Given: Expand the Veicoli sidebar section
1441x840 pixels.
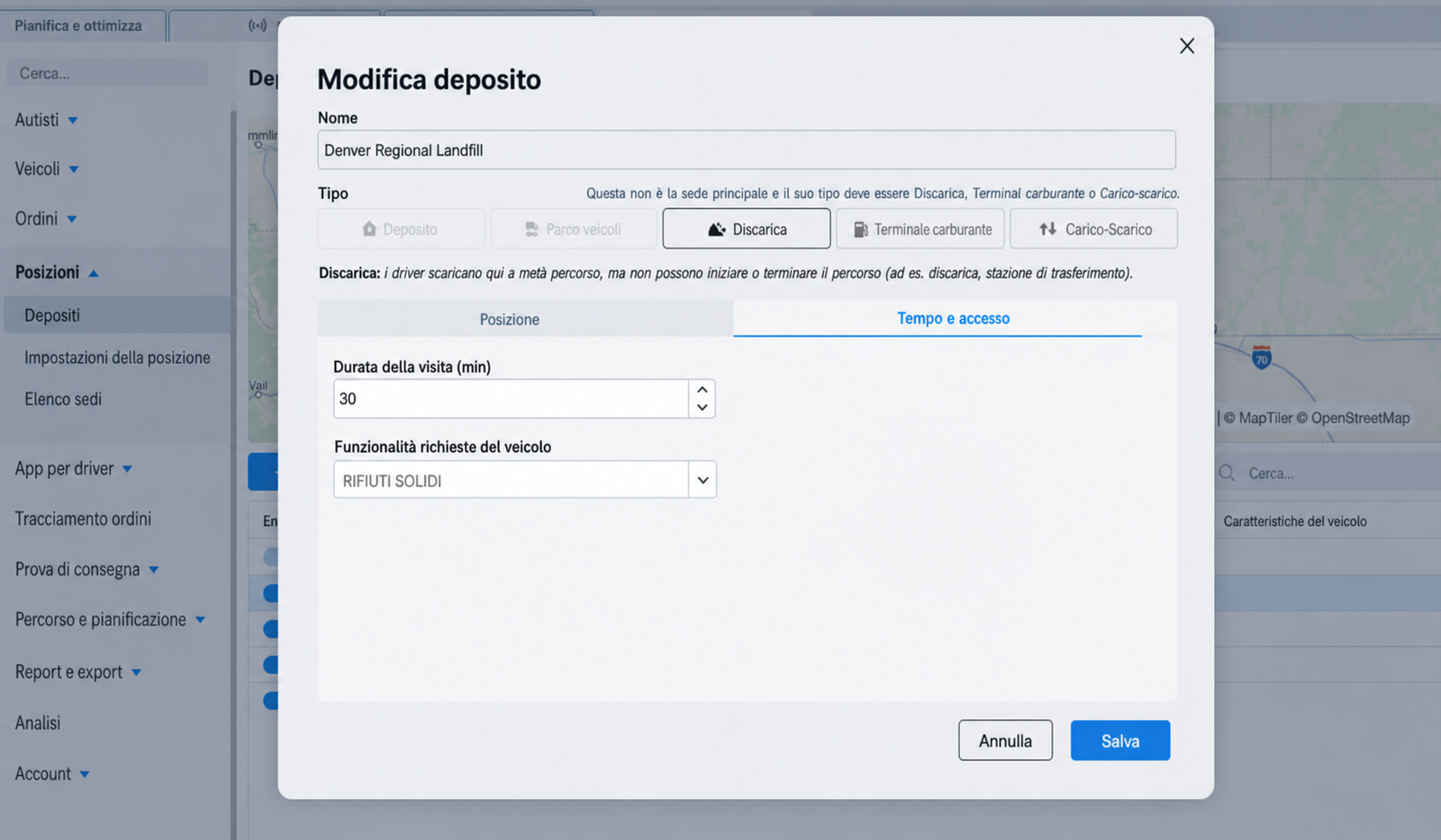Looking at the screenshot, I should pyautogui.click(x=47, y=168).
